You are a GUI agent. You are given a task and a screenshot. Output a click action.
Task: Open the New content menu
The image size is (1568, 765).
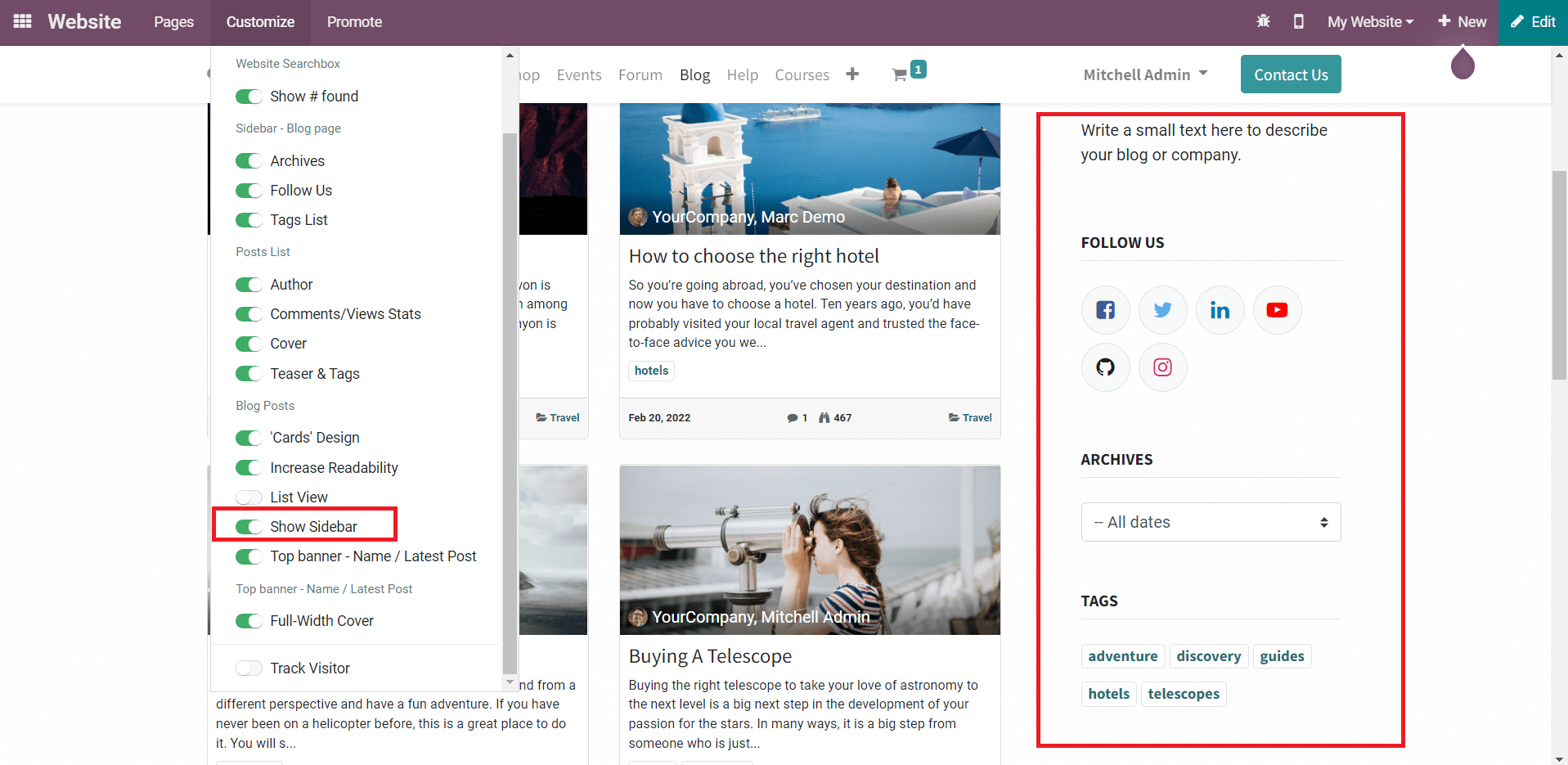click(x=1462, y=22)
